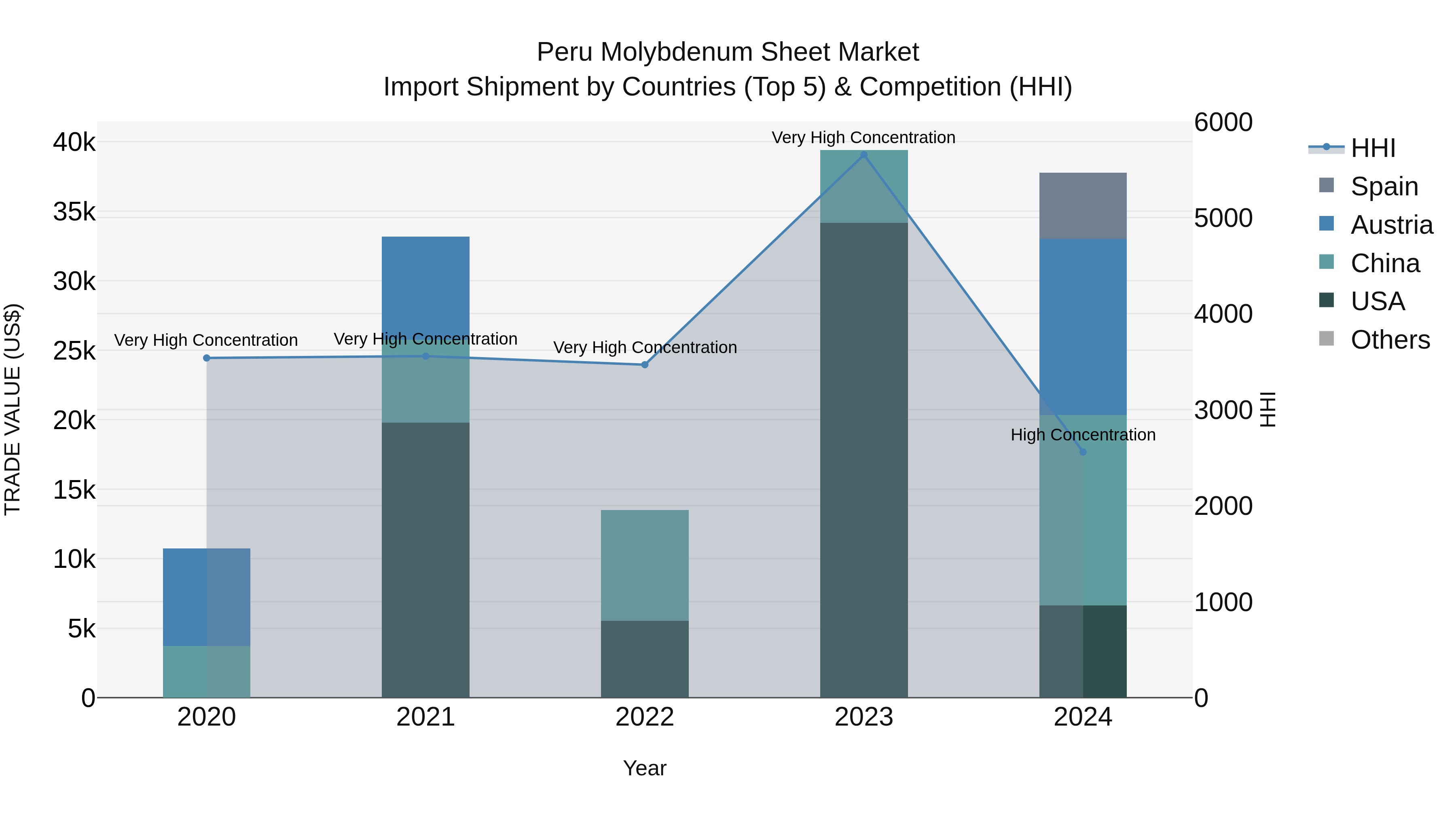Click the USA legend color swatch
1456x819 pixels.
point(1327,300)
